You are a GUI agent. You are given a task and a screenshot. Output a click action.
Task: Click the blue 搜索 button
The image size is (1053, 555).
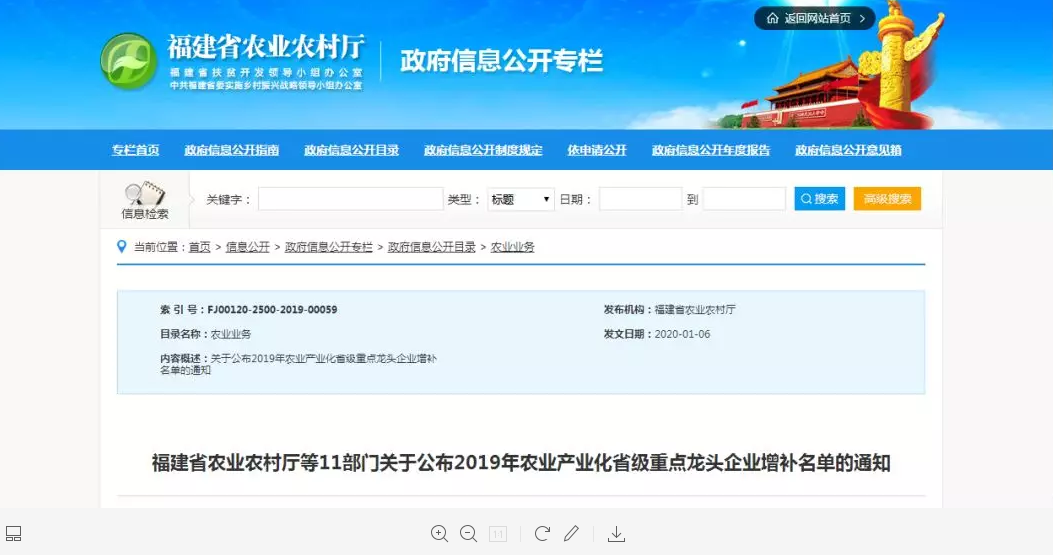(819, 199)
